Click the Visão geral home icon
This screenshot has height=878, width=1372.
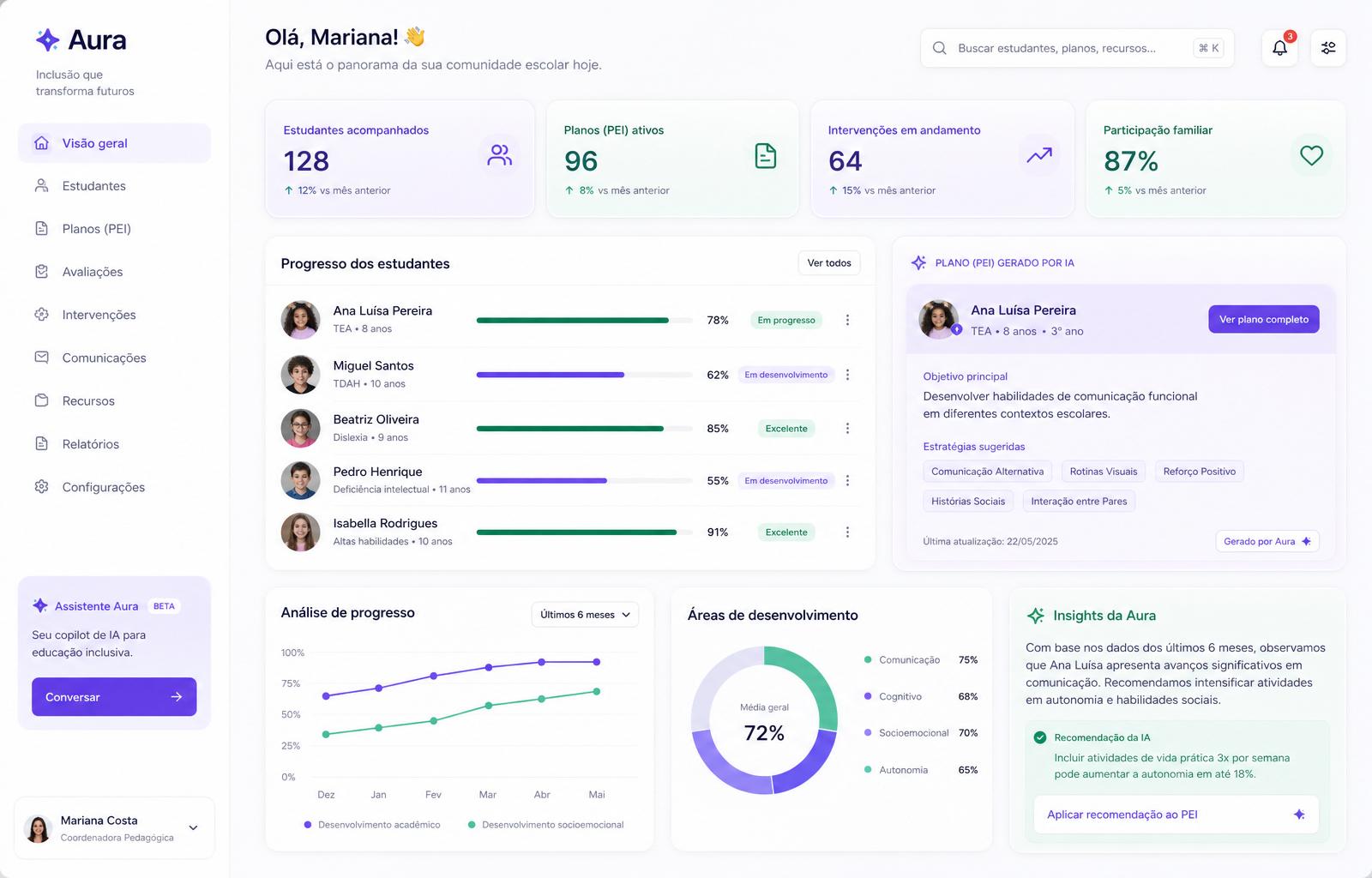(41, 143)
